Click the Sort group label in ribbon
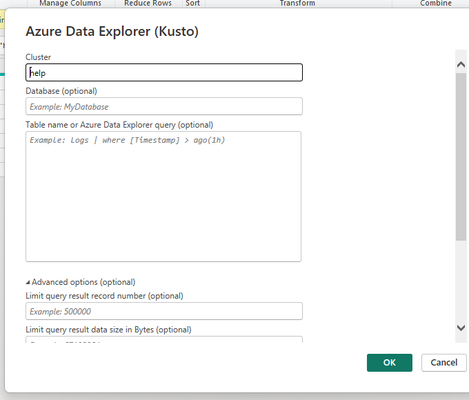The width and height of the screenshot is (469, 400). [193, 3]
